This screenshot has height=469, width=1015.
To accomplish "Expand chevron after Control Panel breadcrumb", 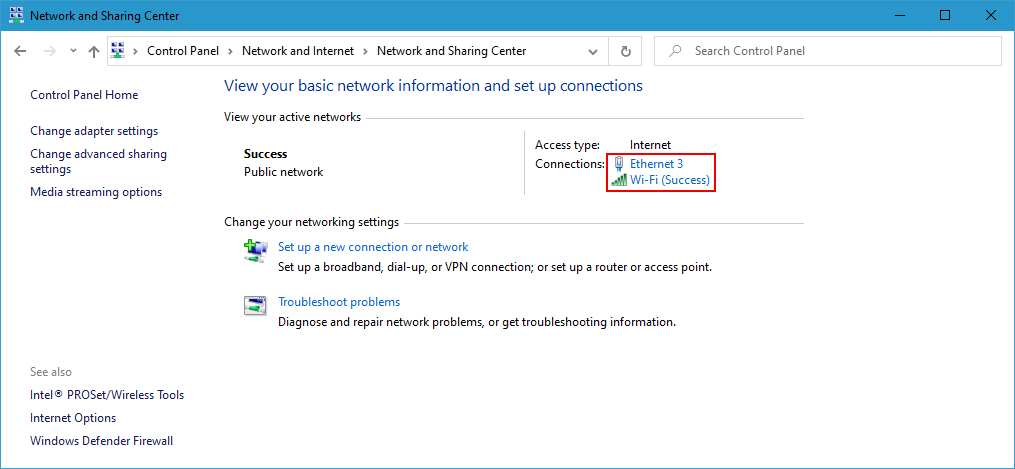I will pos(231,51).
